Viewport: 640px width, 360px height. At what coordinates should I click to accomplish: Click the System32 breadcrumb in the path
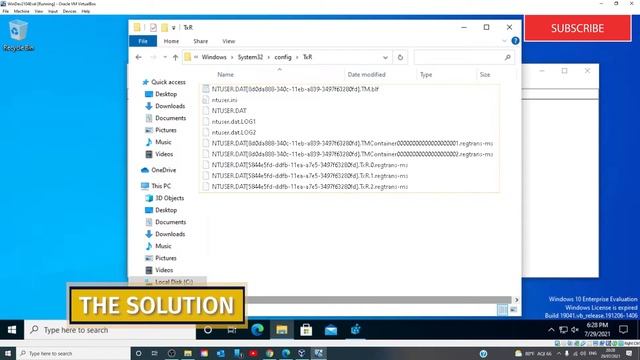250,57
